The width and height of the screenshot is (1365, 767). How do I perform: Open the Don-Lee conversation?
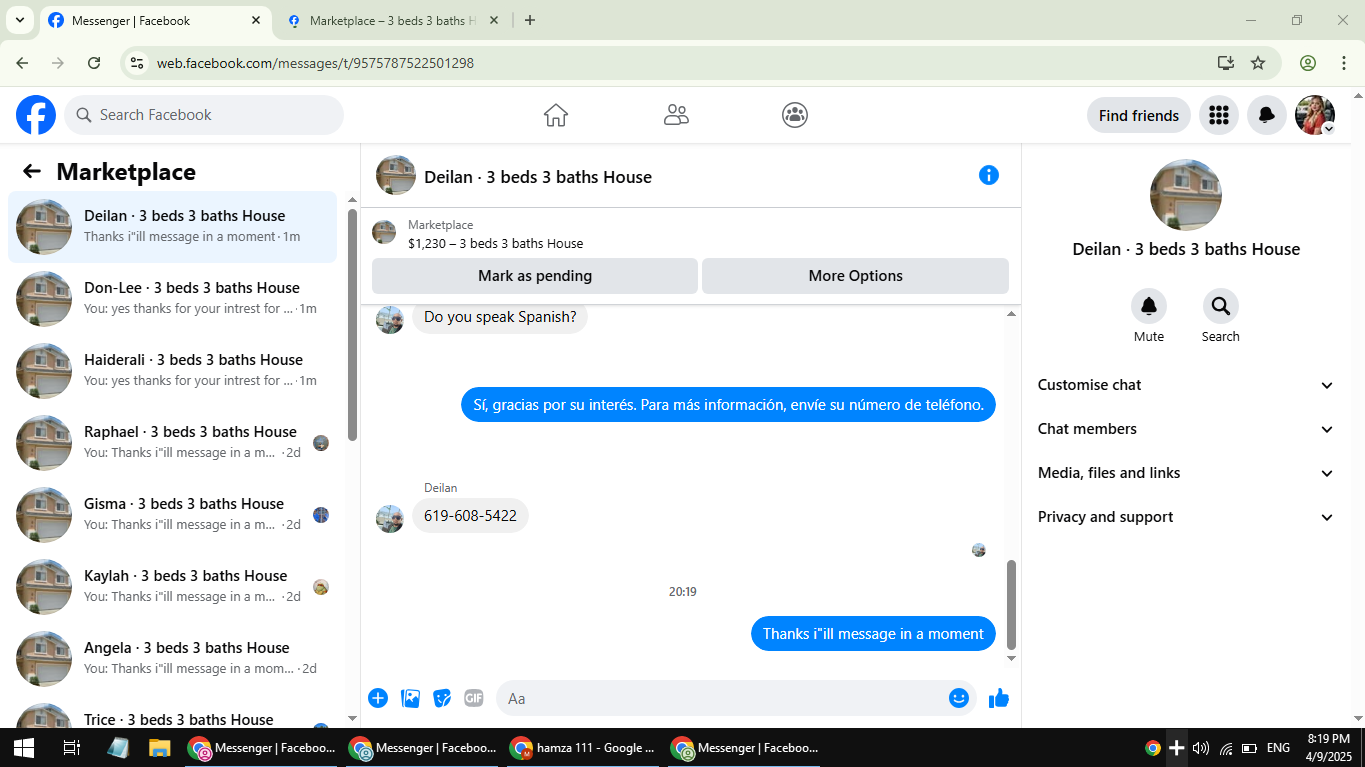[172, 298]
